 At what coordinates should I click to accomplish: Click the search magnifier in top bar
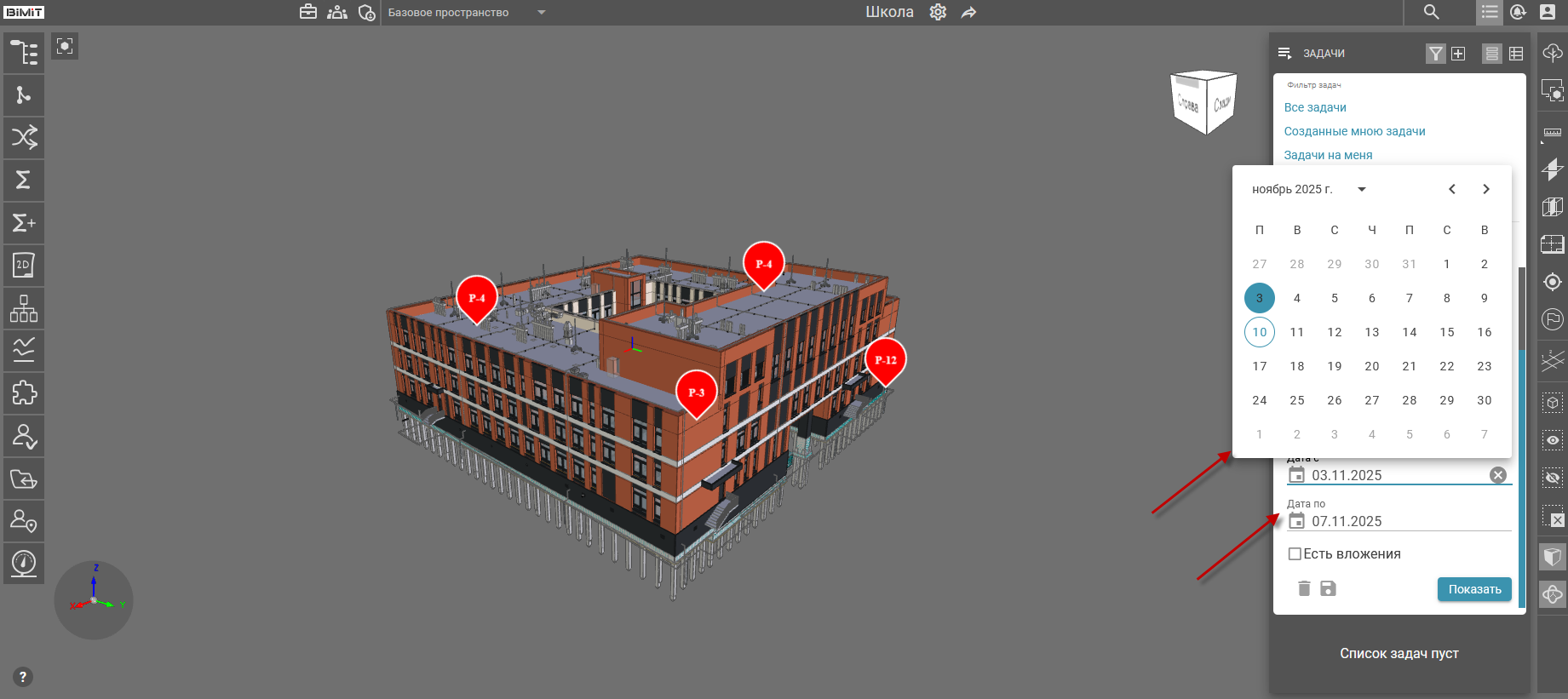click(1432, 12)
